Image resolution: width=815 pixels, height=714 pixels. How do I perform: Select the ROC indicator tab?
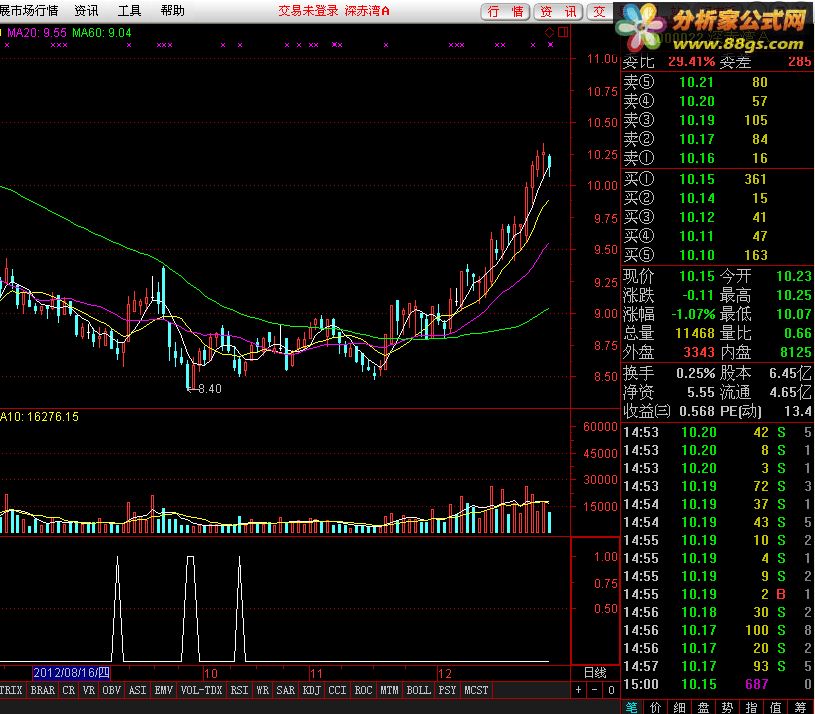[x=363, y=690]
